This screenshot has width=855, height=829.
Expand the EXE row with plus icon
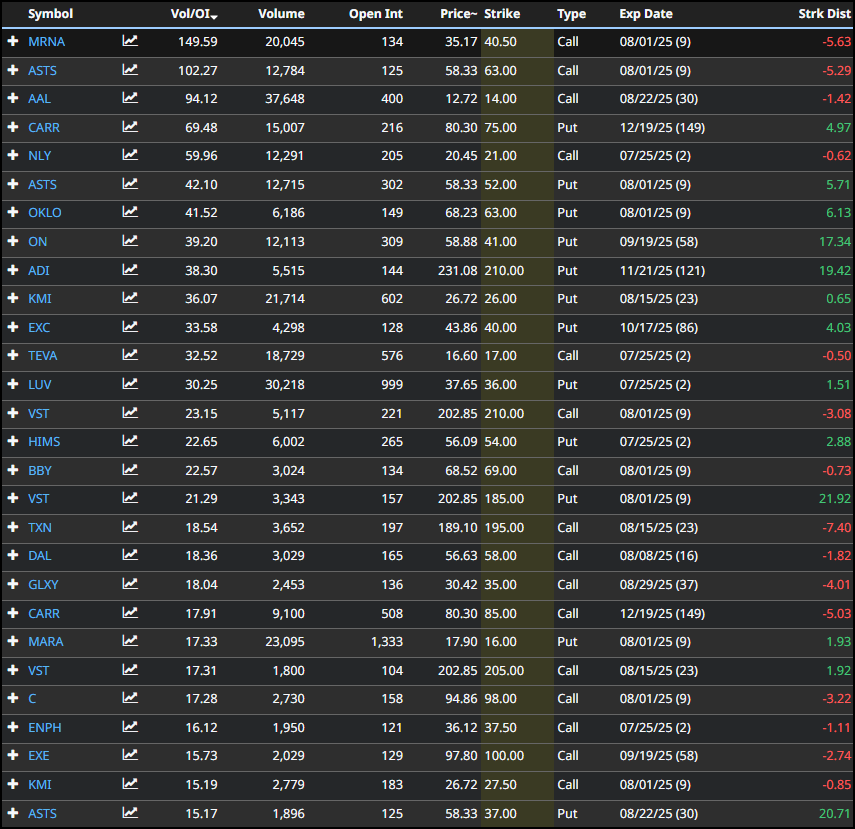13,755
